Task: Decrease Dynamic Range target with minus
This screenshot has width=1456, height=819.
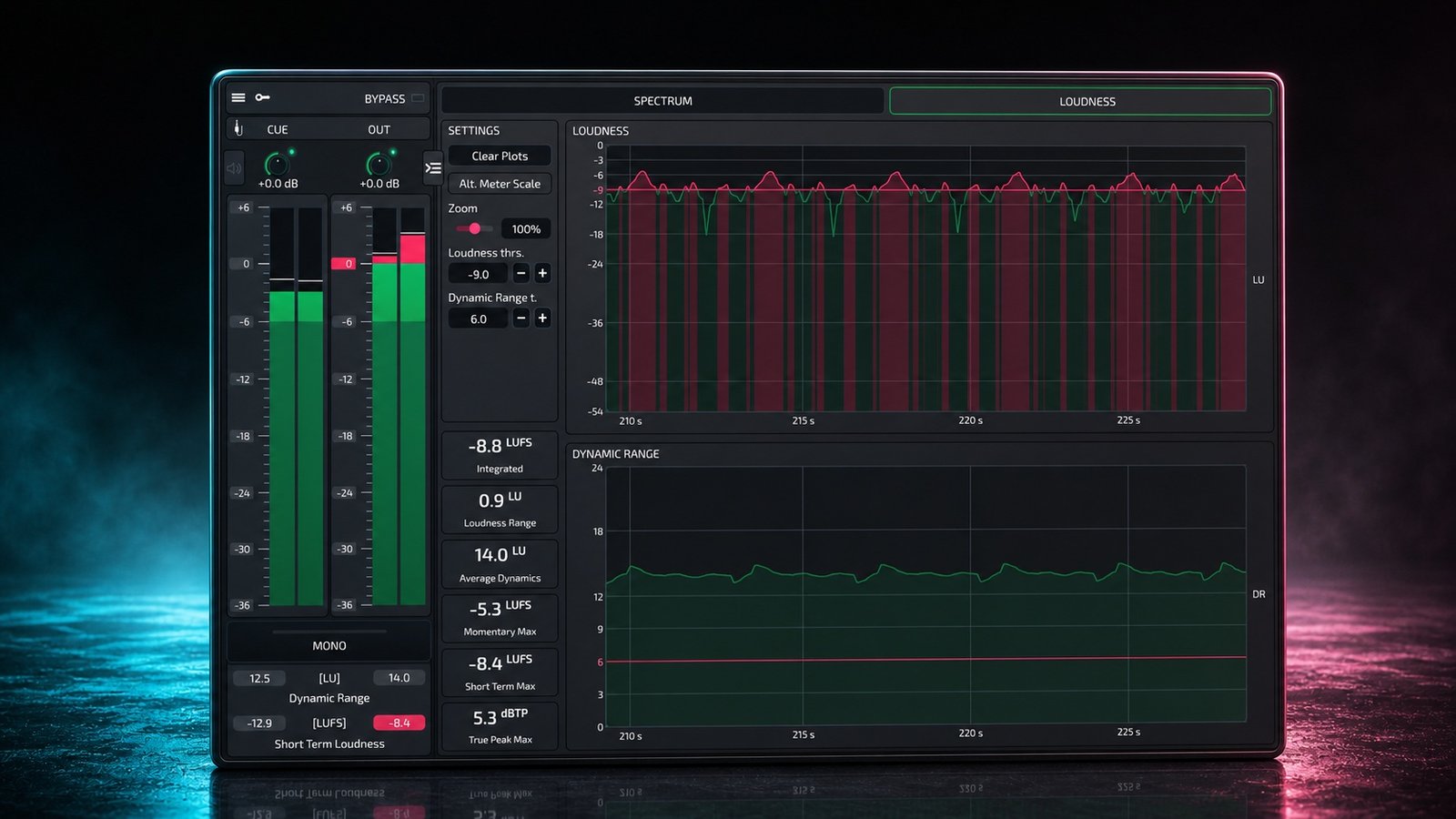Action: coord(521,318)
